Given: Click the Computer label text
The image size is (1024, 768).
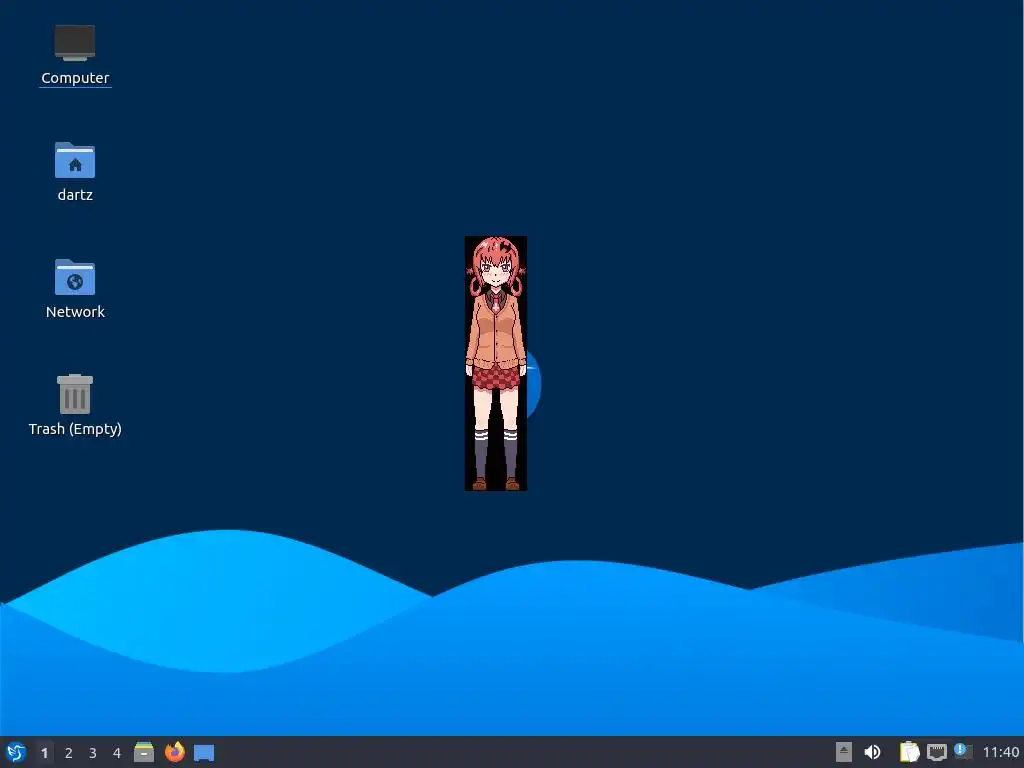Looking at the screenshot, I should tap(75, 78).
